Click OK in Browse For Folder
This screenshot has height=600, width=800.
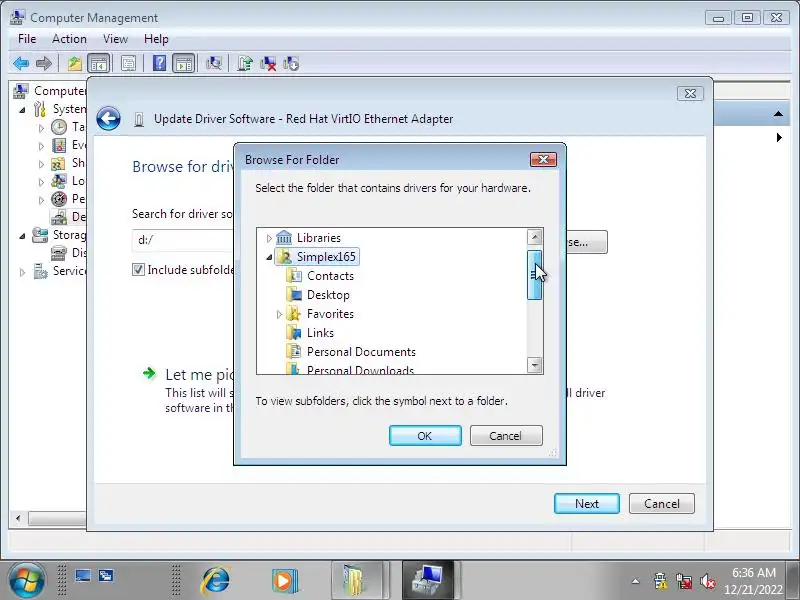pos(425,436)
